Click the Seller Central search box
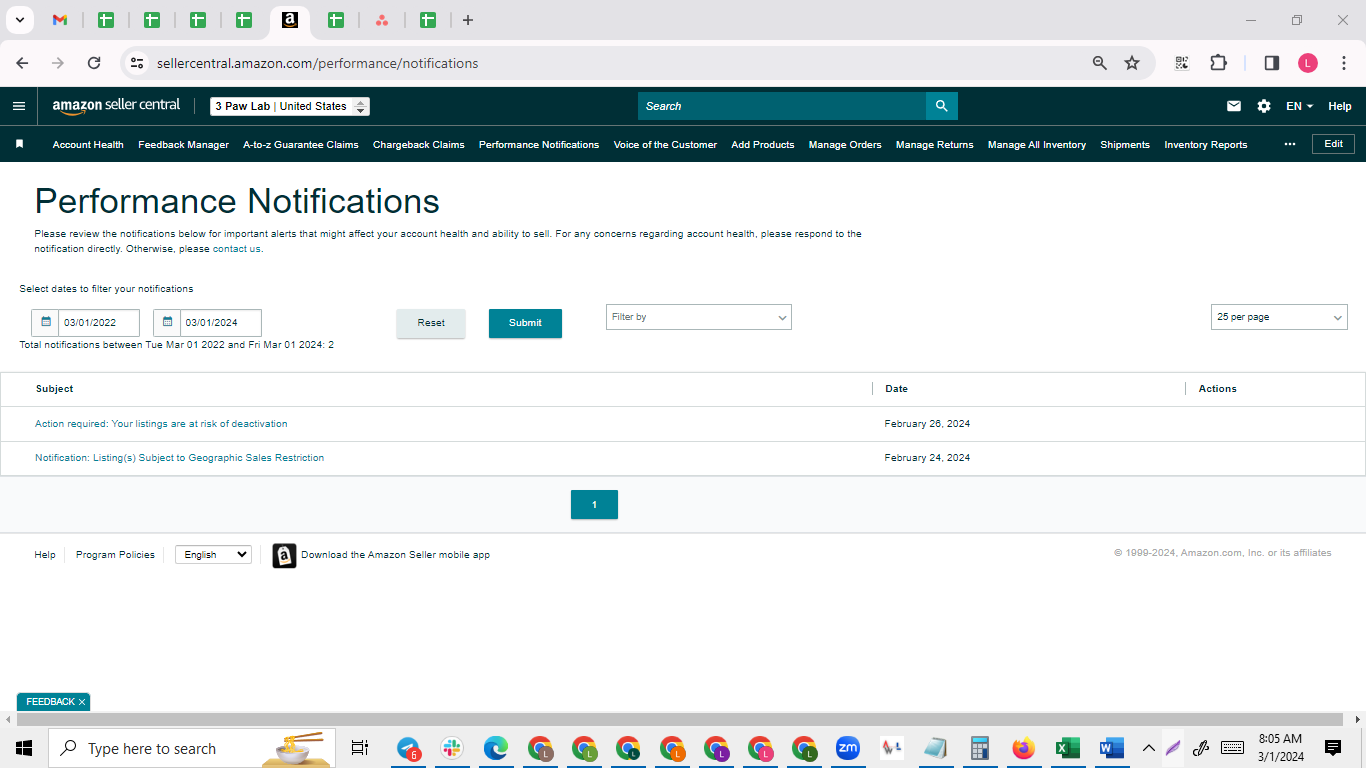 [x=782, y=106]
